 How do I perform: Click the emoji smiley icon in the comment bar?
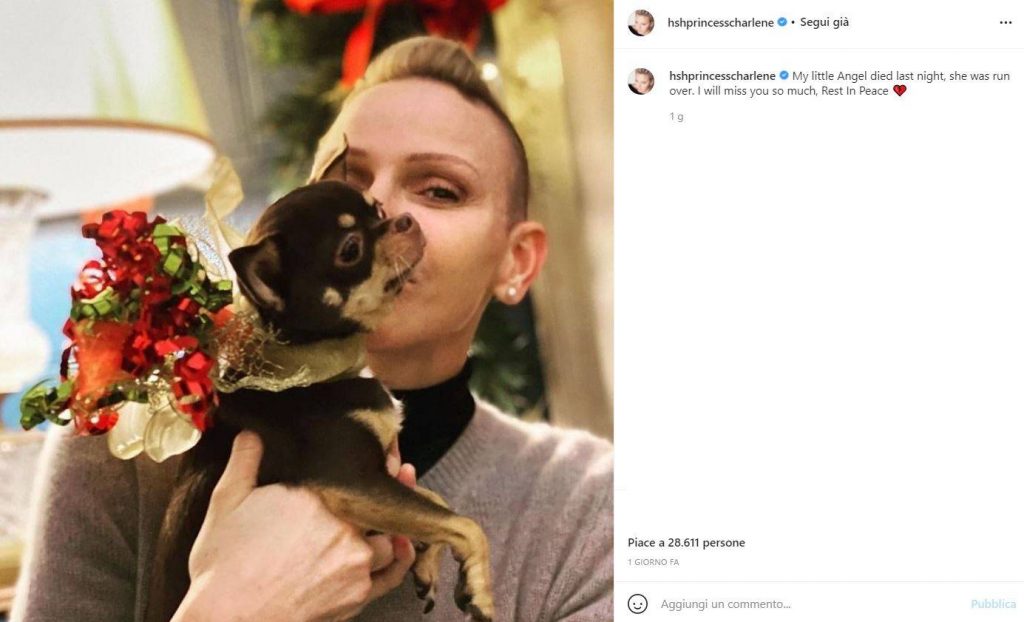pyautogui.click(x=637, y=604)
